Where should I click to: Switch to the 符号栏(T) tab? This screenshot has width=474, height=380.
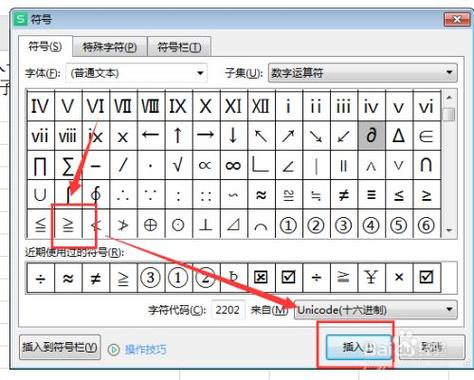tap(179, 47)
